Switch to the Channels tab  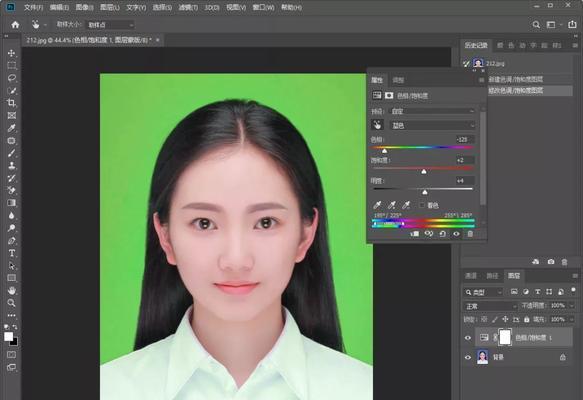[471, 275]
